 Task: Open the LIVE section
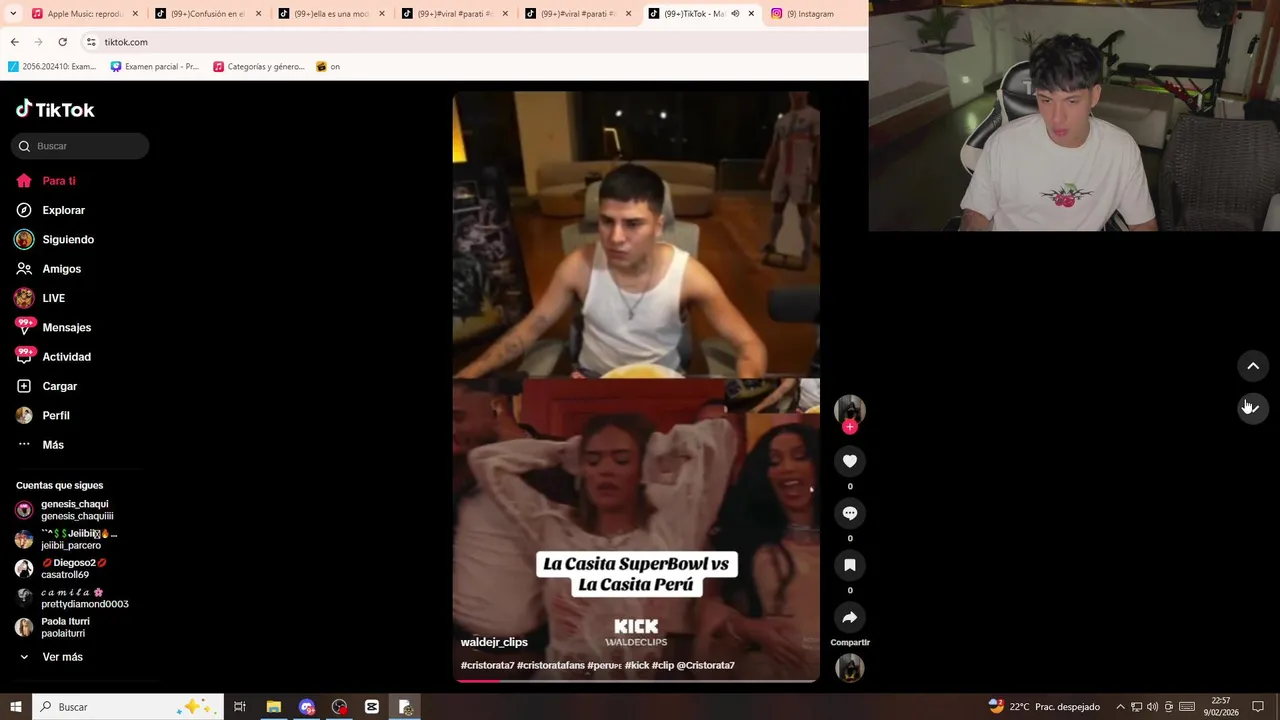(x=40, y=298)
